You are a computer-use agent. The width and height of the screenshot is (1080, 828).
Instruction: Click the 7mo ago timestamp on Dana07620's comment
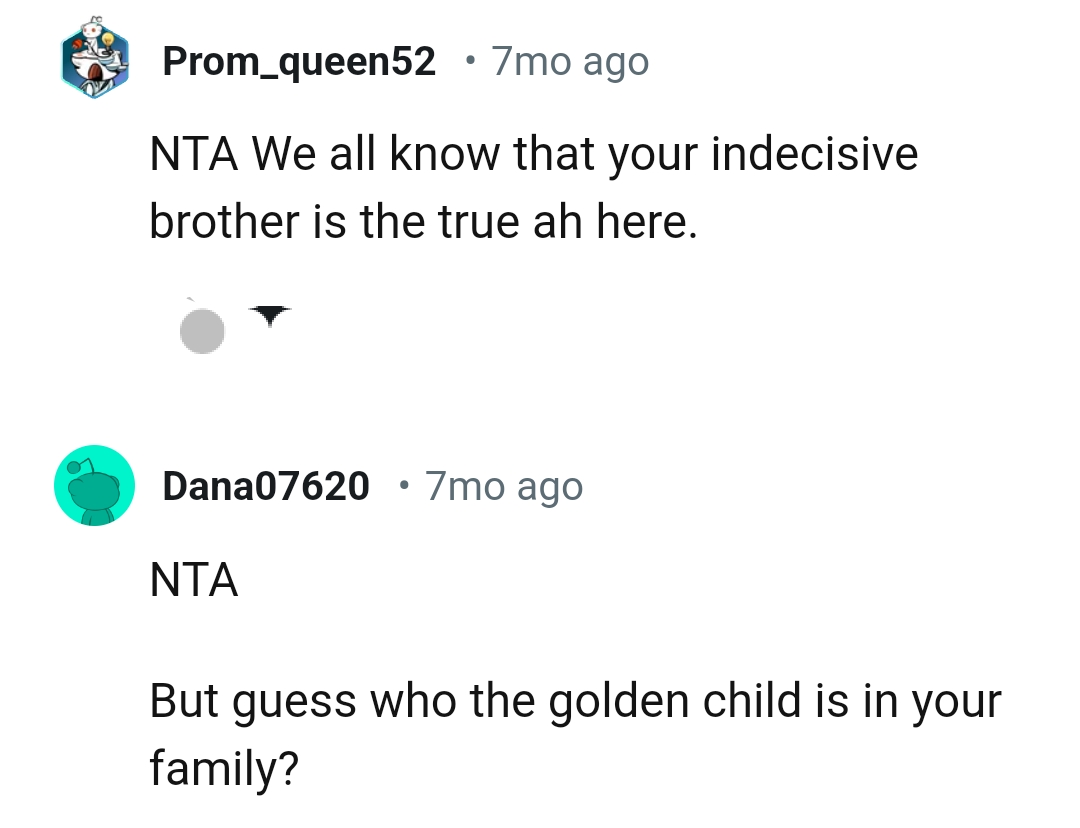[502, 485]
